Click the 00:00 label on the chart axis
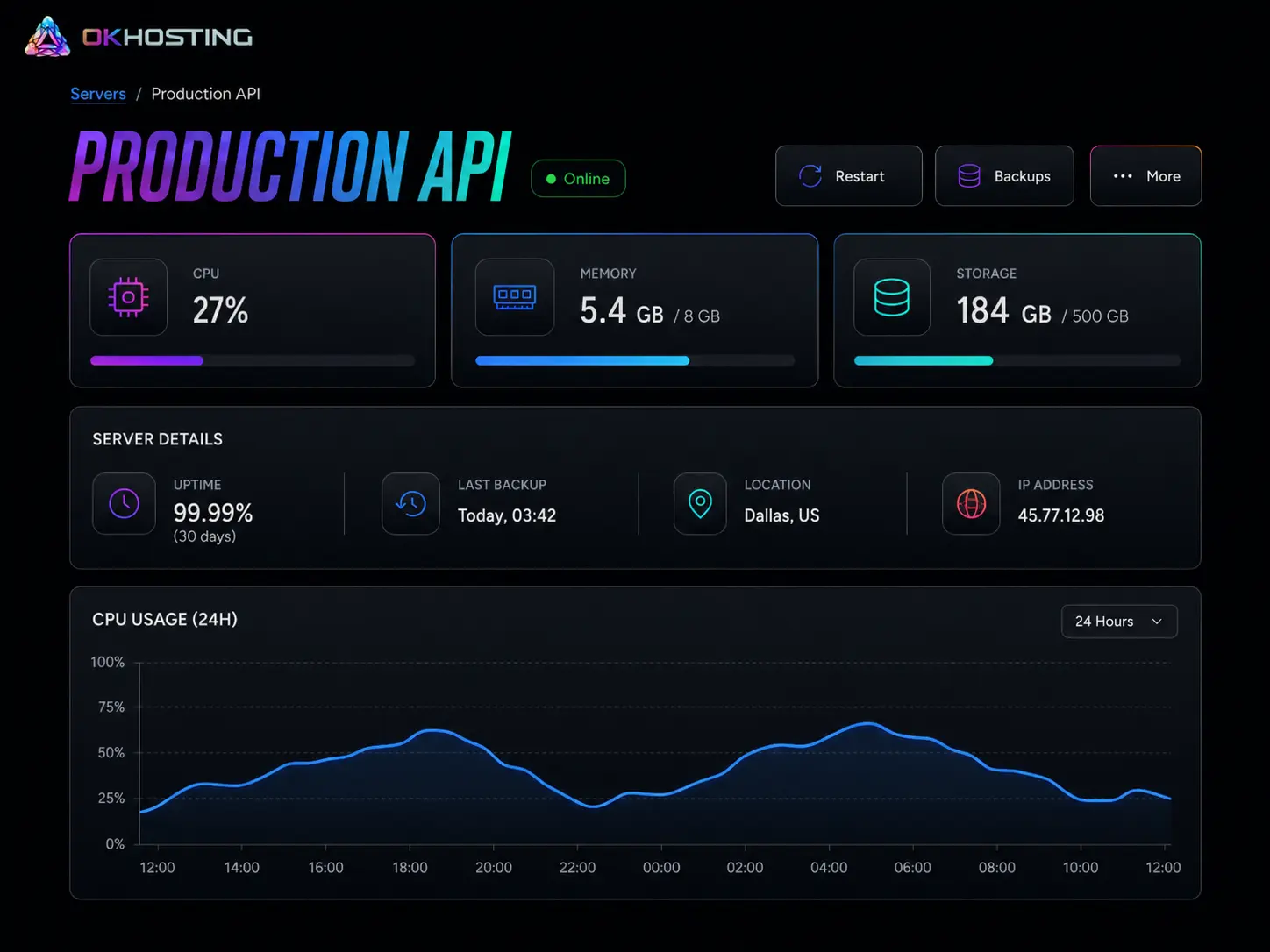Image resolution: width=1270 pixels, height=952 pixels. tap(661, 867)
